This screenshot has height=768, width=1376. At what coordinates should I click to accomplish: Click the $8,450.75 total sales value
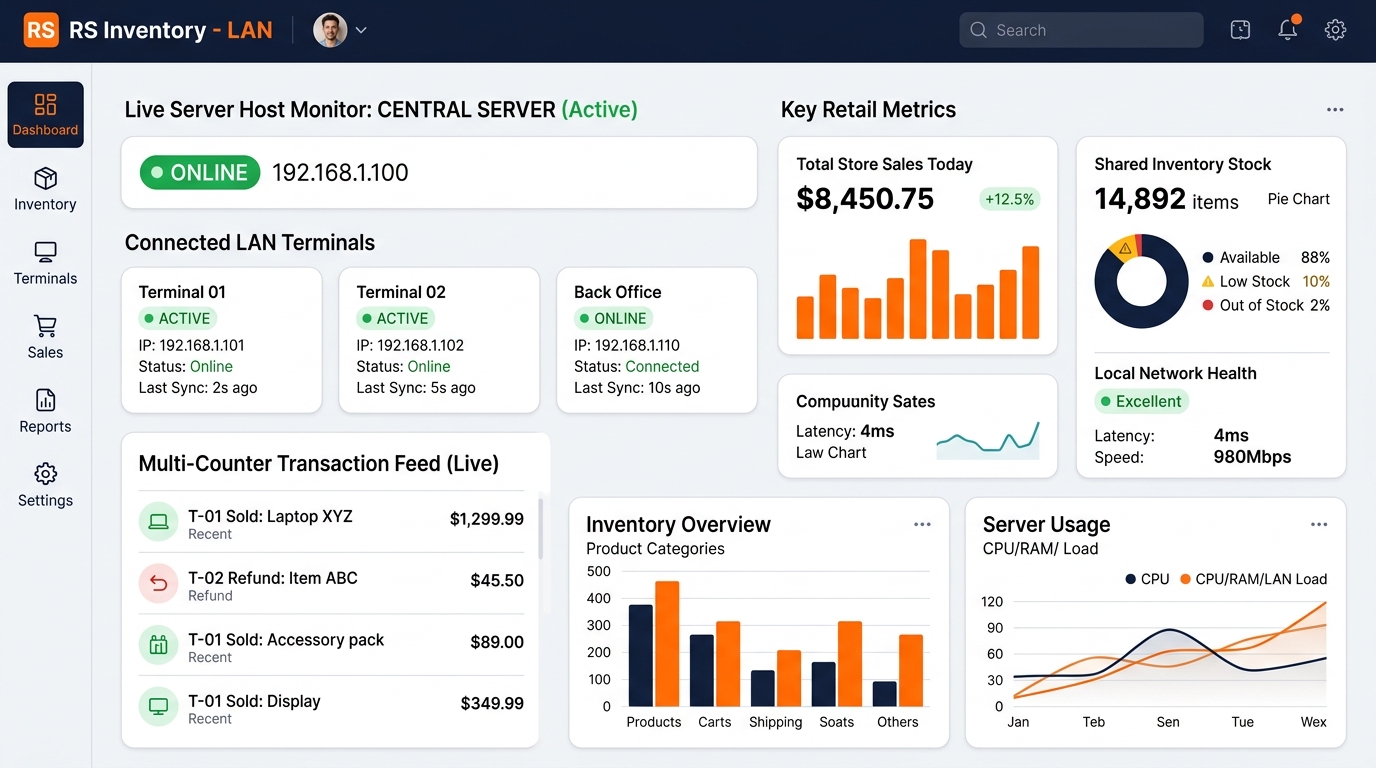click(x=865, y=199)
